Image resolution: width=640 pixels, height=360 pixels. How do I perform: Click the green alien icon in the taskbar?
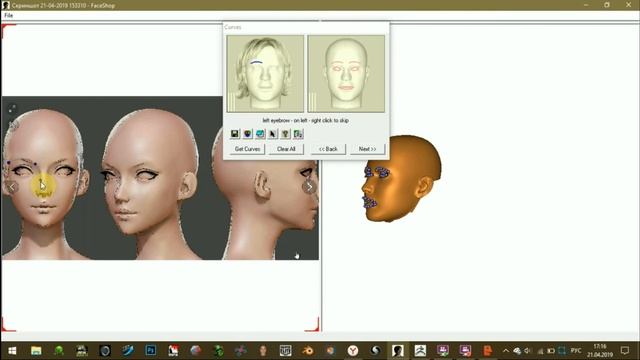click(x=59, y=351)
